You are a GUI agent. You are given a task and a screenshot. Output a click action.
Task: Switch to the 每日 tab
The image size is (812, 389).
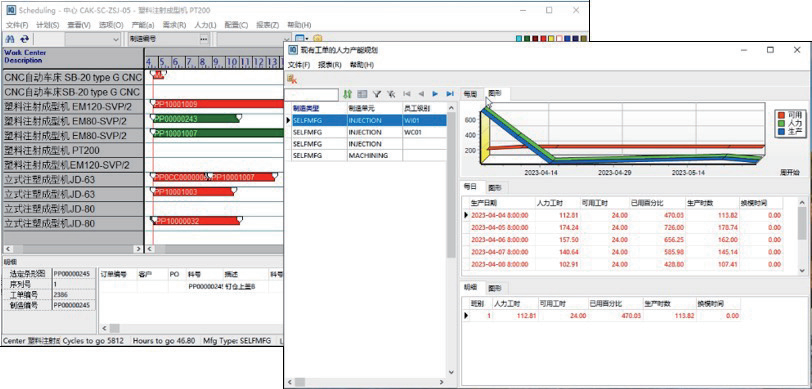471,187
